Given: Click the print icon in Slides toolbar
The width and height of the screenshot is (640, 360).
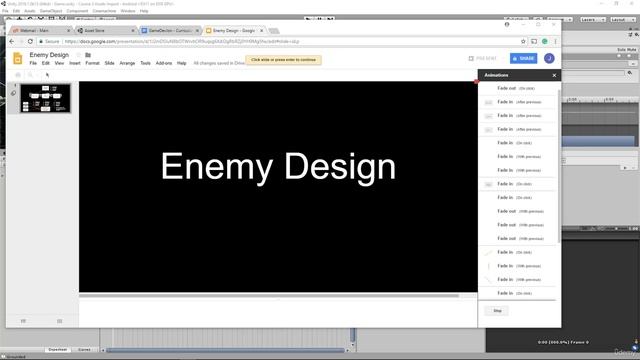Looking at the screenshot, I should [18, 75].
